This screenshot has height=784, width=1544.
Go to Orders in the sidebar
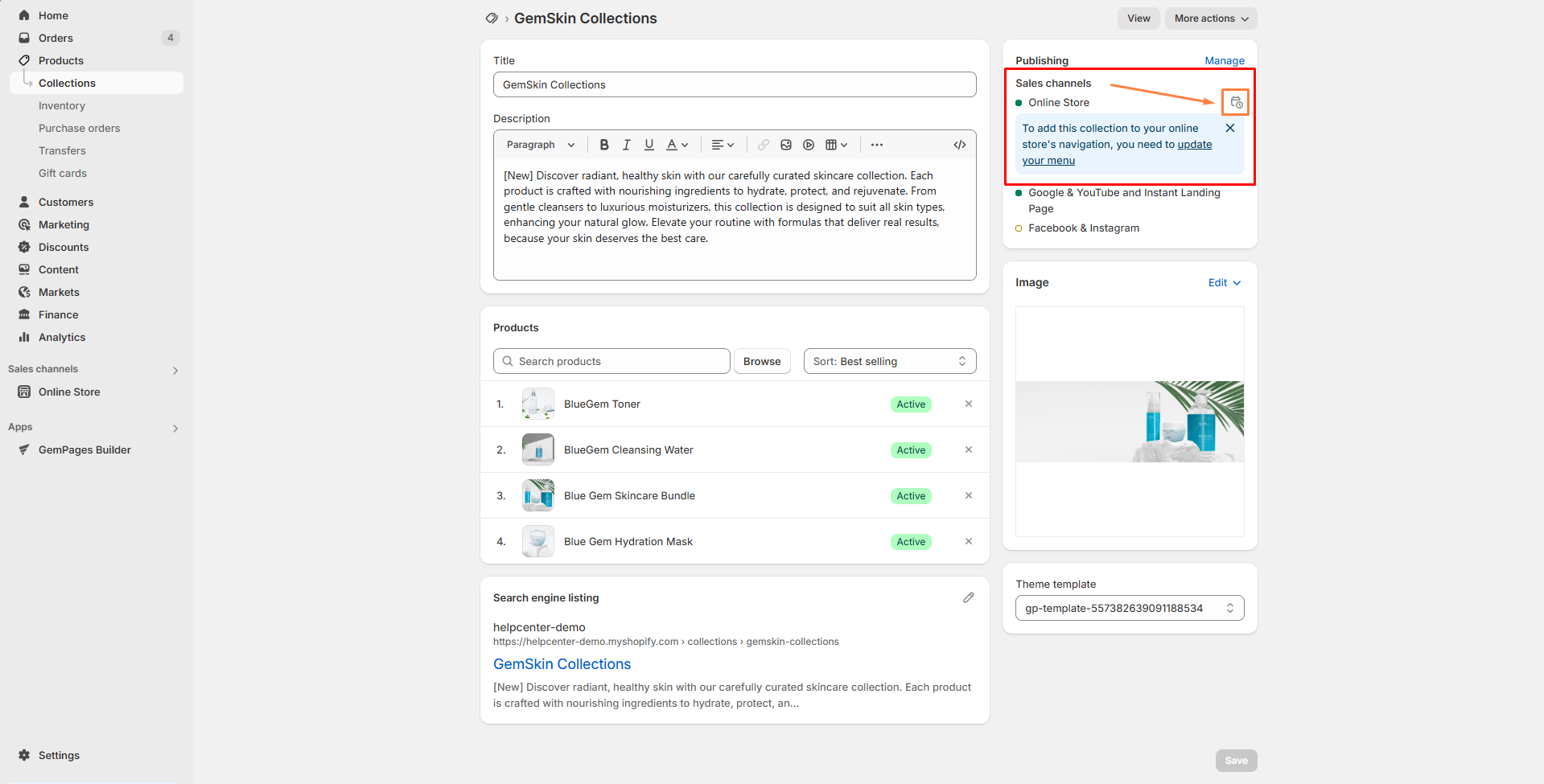coord(56,38)
